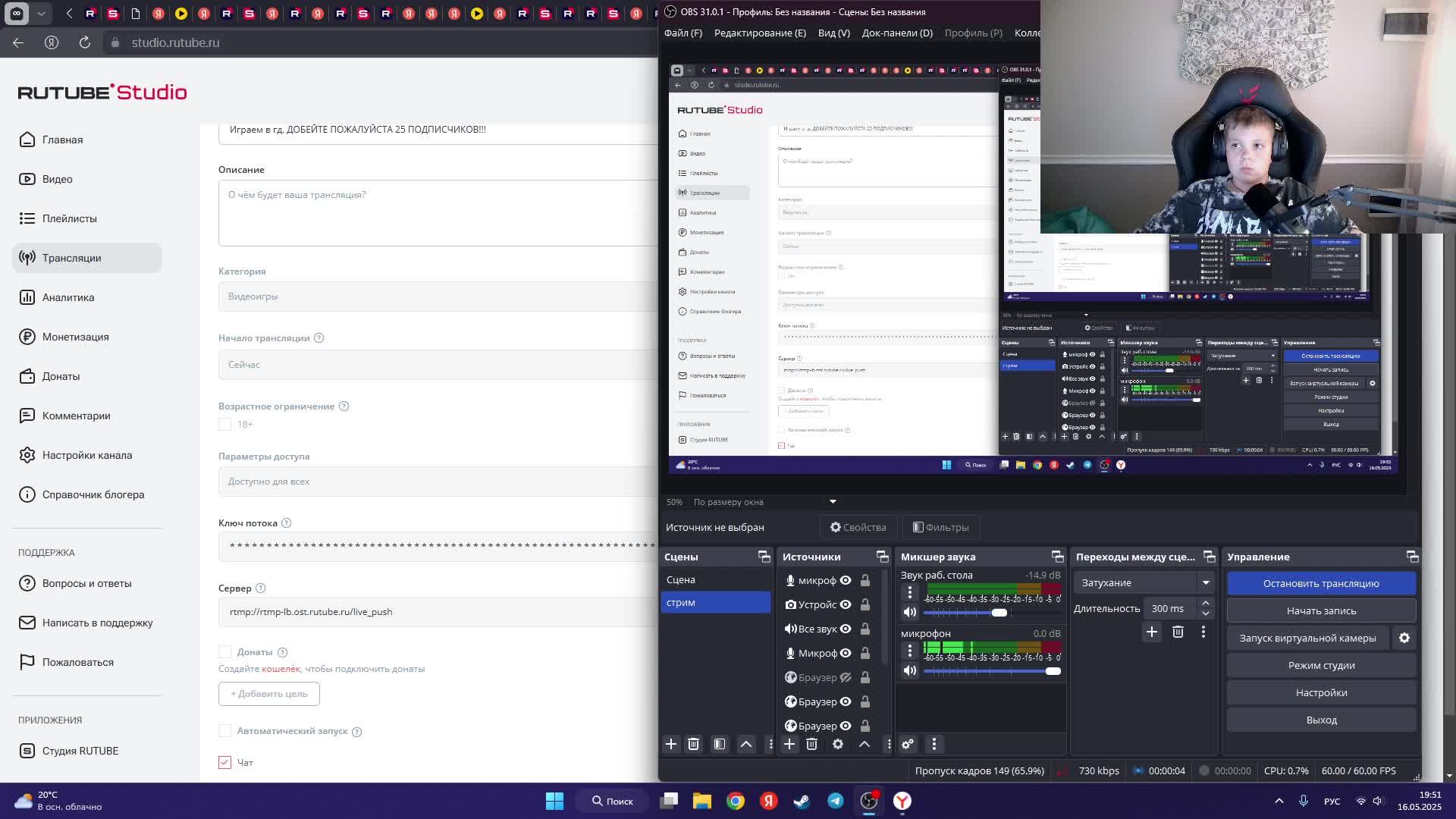Enable the Донаты checkbox
Screen dimensions: 1456x819
point(224,652)
